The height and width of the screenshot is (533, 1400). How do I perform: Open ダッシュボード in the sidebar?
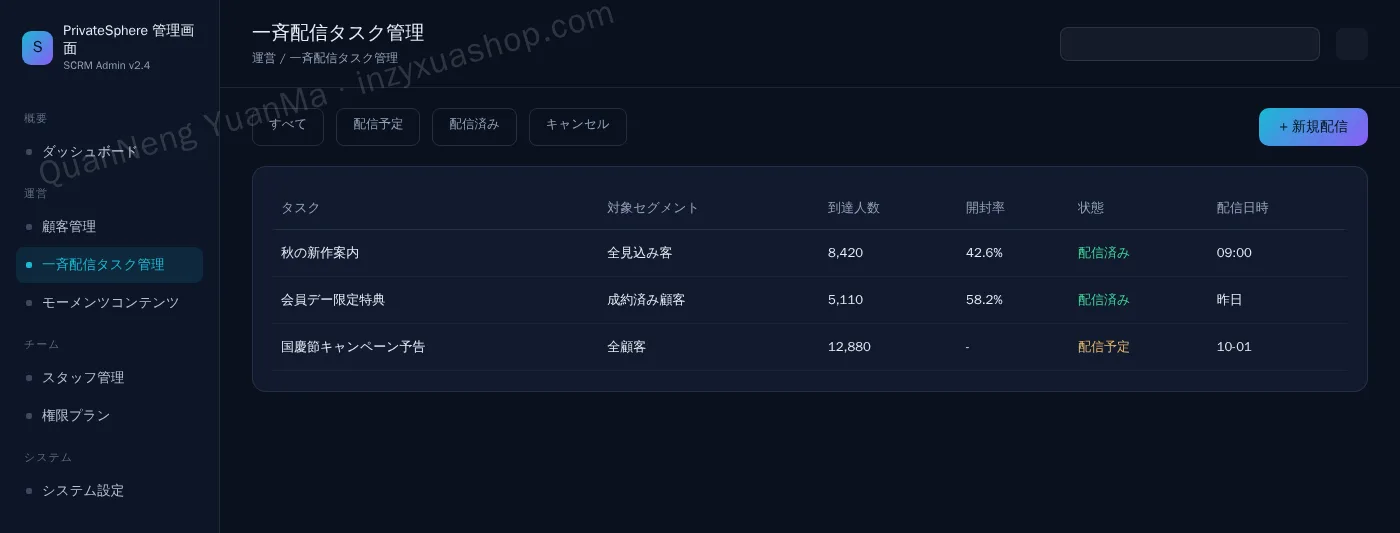coord(109,152)
